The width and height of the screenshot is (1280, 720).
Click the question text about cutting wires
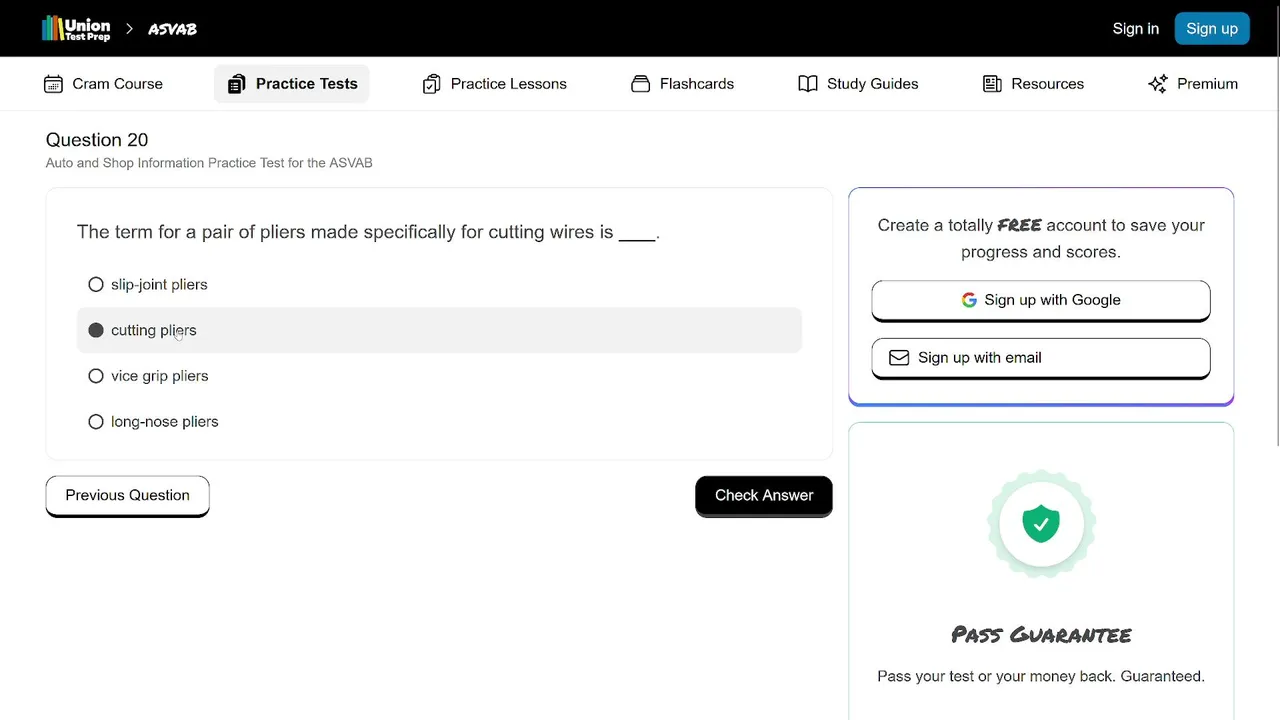point(368,232)
